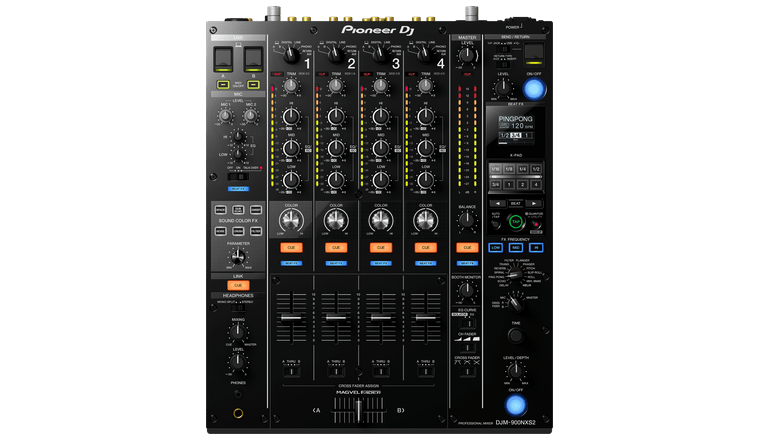Viewport: 760px width, 440px height.
Task: Toggle the upper blue Send/Return ON/OFF button
Action: (535, 89)
